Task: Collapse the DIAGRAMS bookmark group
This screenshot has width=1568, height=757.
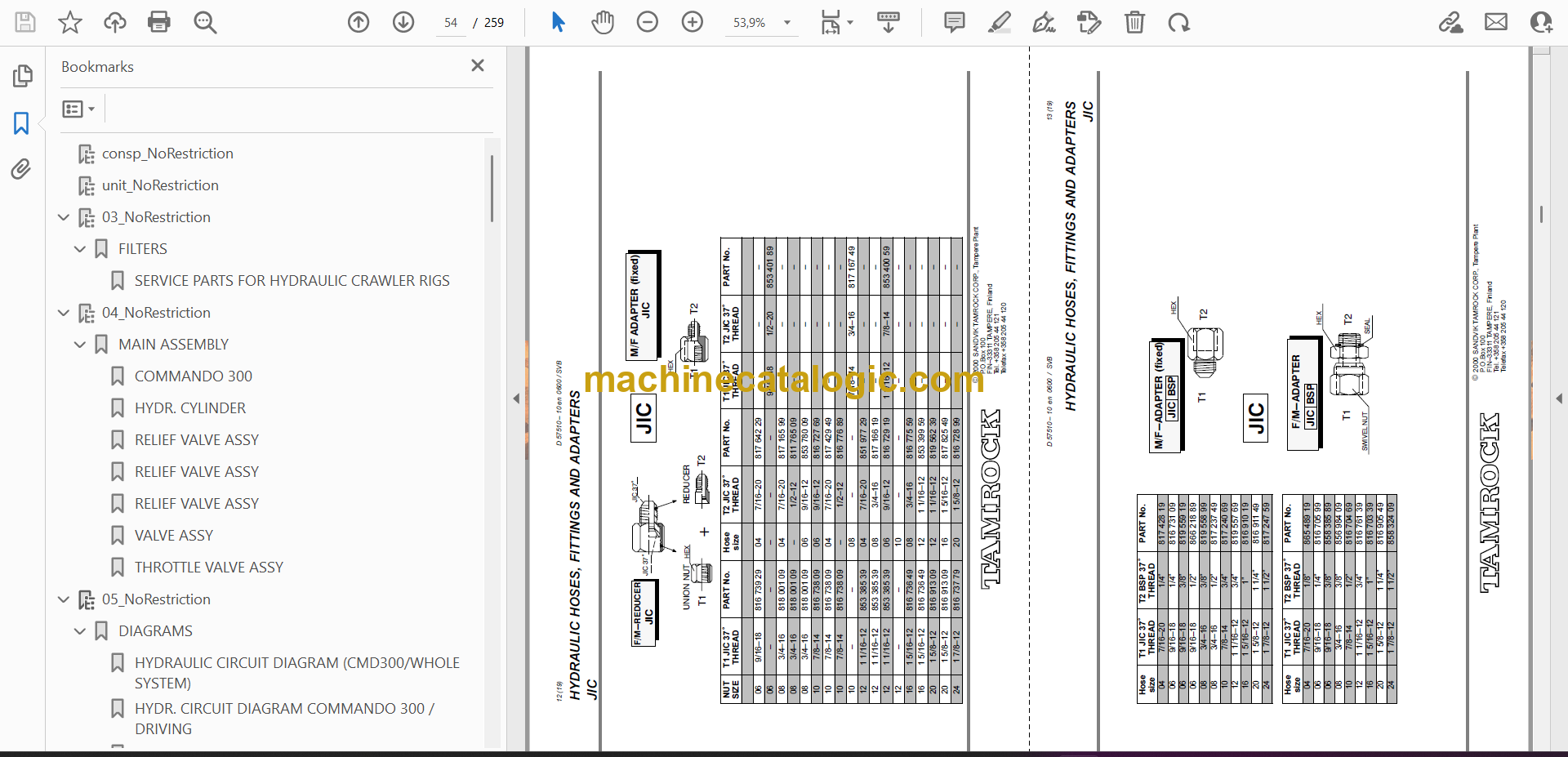Action: 80,631
